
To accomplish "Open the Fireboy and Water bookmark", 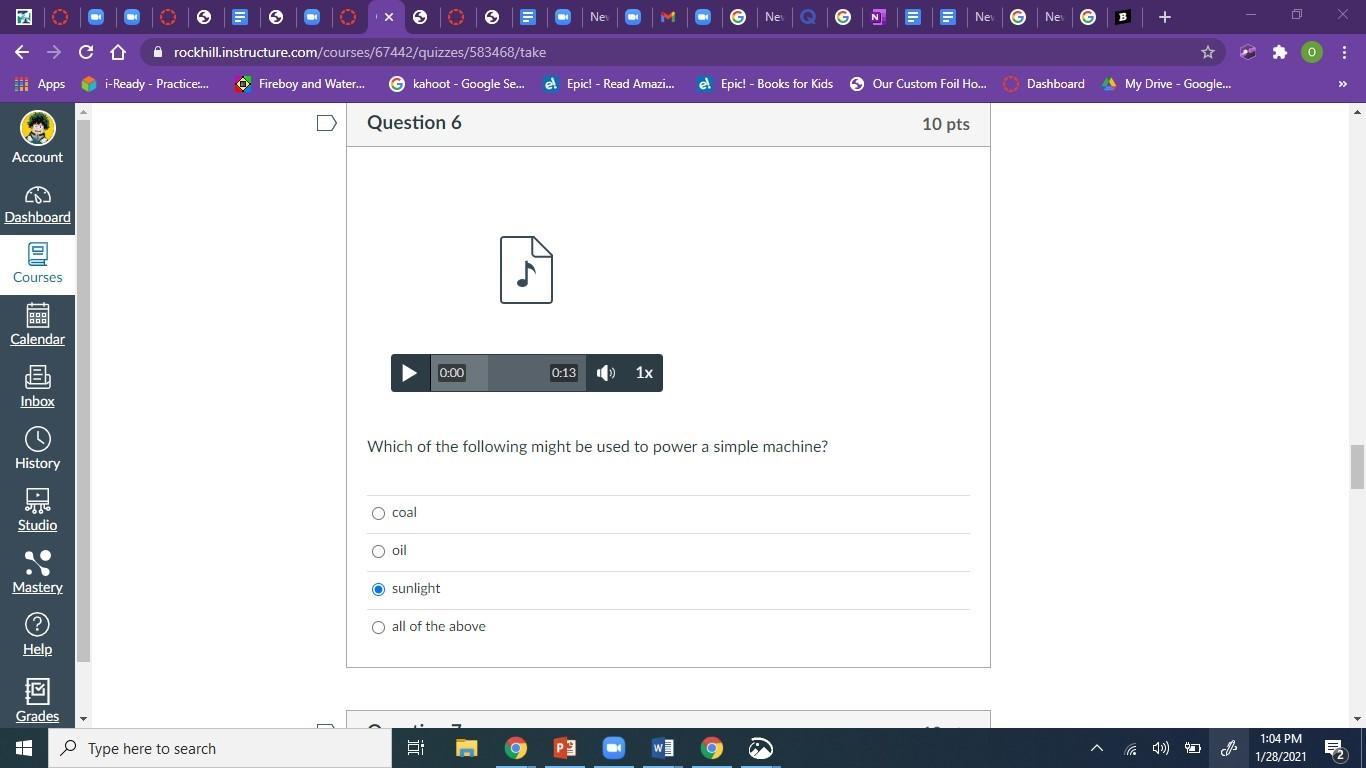I will (300, 84).
